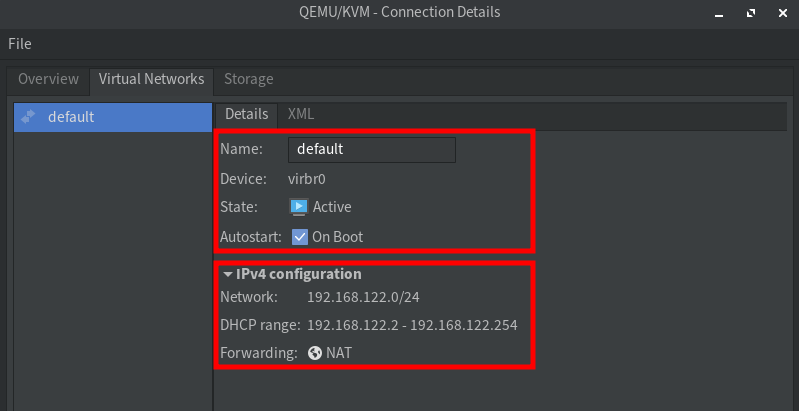Screen dimensions: 799x411
Task: Maximize the Connection Details window
Action: point(750,14)
